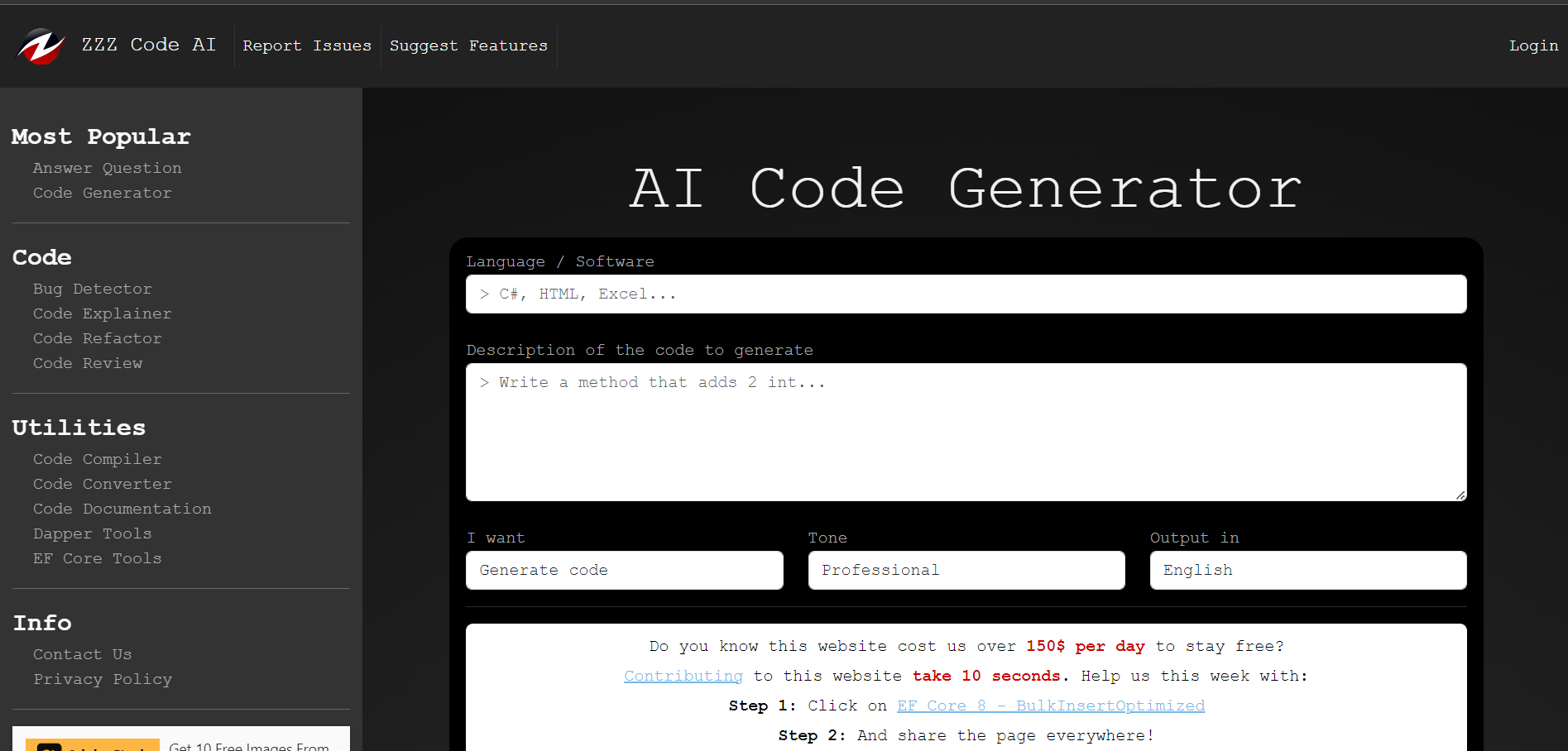View the Privacy Policy
This screenshot has height=751, width=1568.
(x=103, y=679)
